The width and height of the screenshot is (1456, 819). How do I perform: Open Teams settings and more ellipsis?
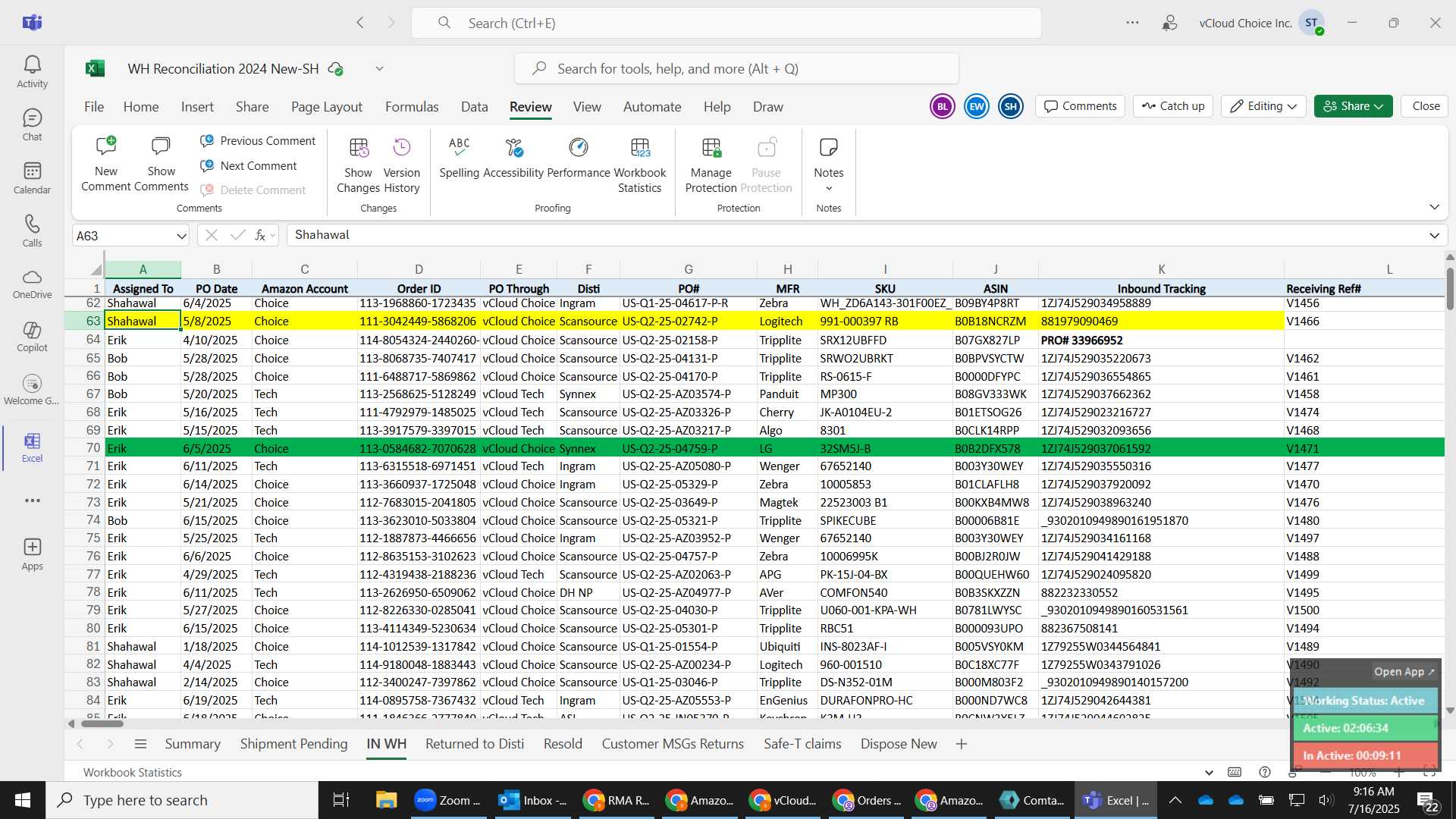coord(1132,23)
